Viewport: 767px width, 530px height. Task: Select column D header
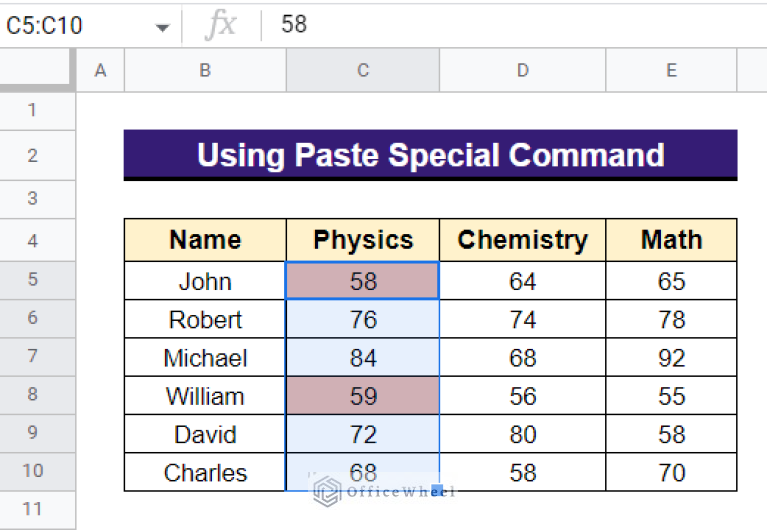click(522, 70)
